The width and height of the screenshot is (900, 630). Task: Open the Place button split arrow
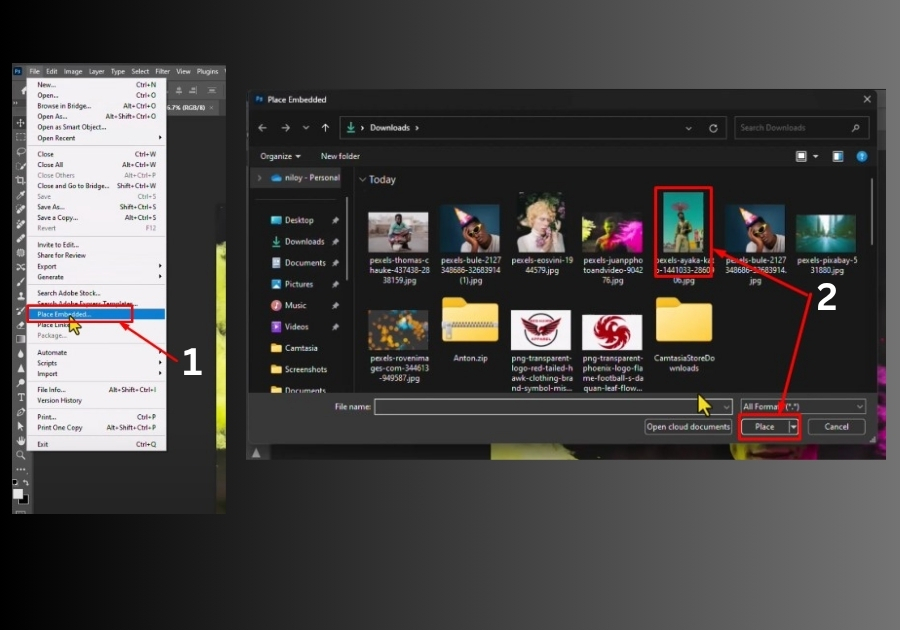coord(793,427)
